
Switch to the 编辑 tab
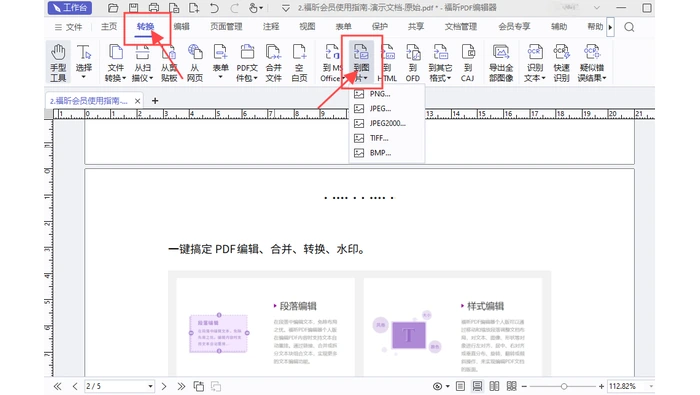click(181, 27)
